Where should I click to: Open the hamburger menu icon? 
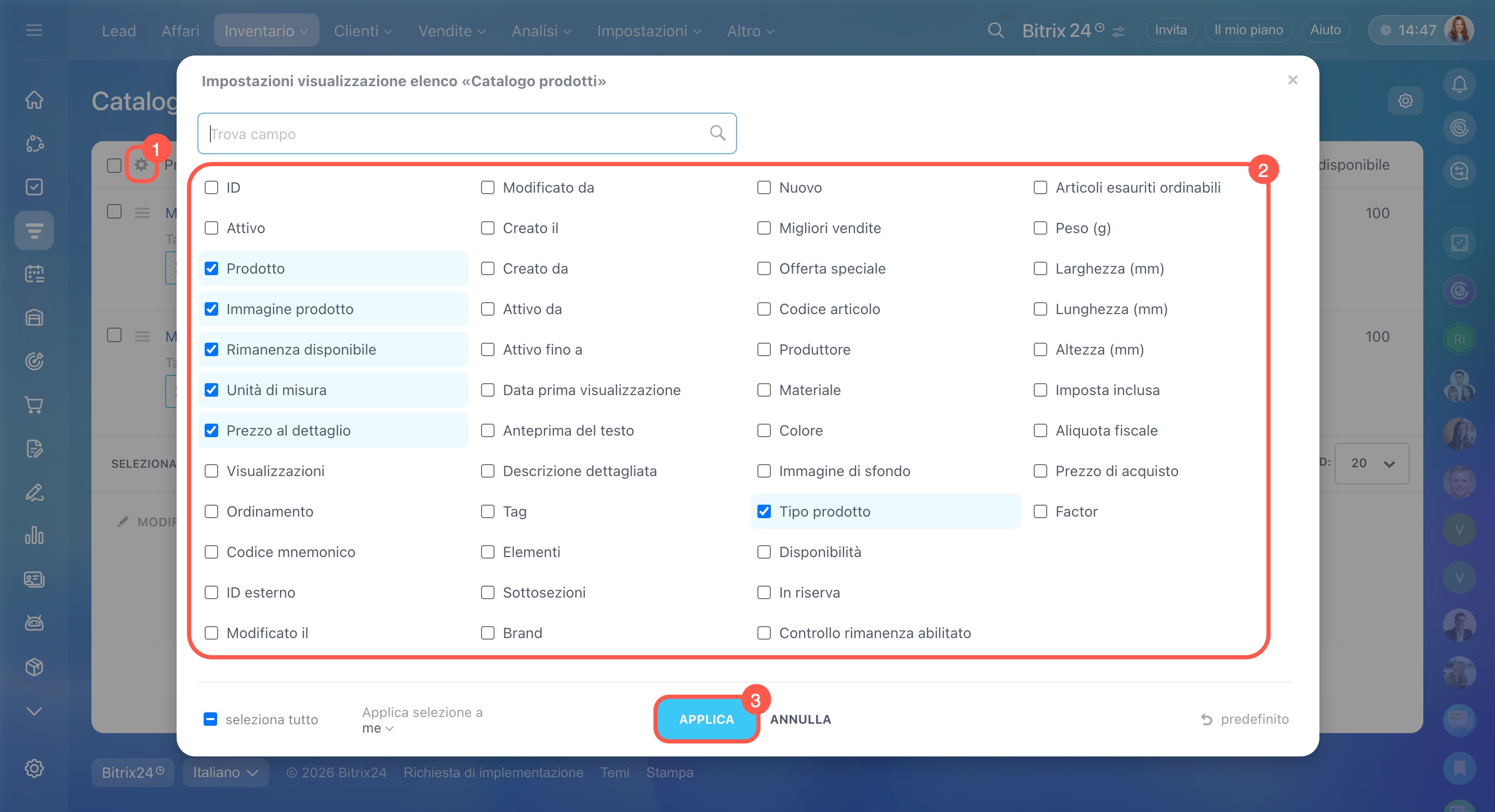[x=34, y=30]
